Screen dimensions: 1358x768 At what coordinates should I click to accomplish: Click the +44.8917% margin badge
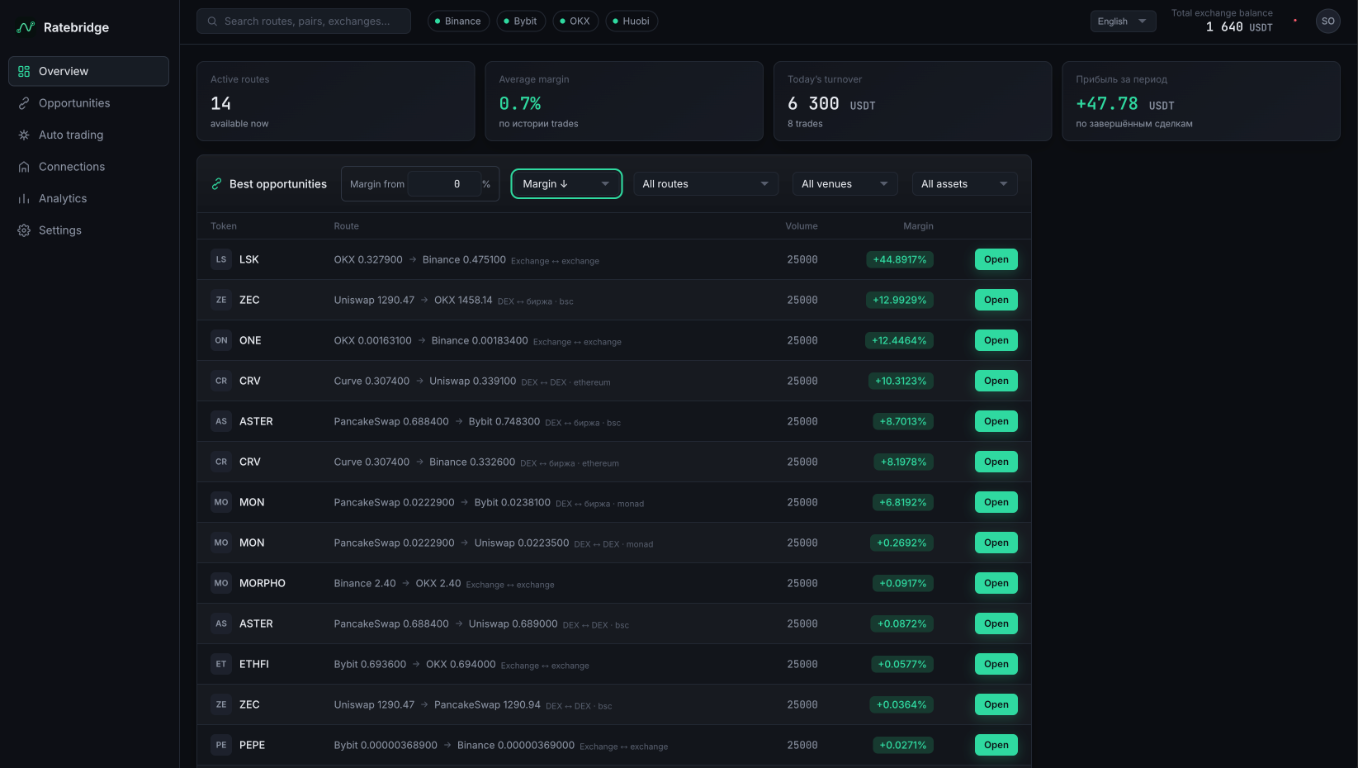[x=900, y=260]
